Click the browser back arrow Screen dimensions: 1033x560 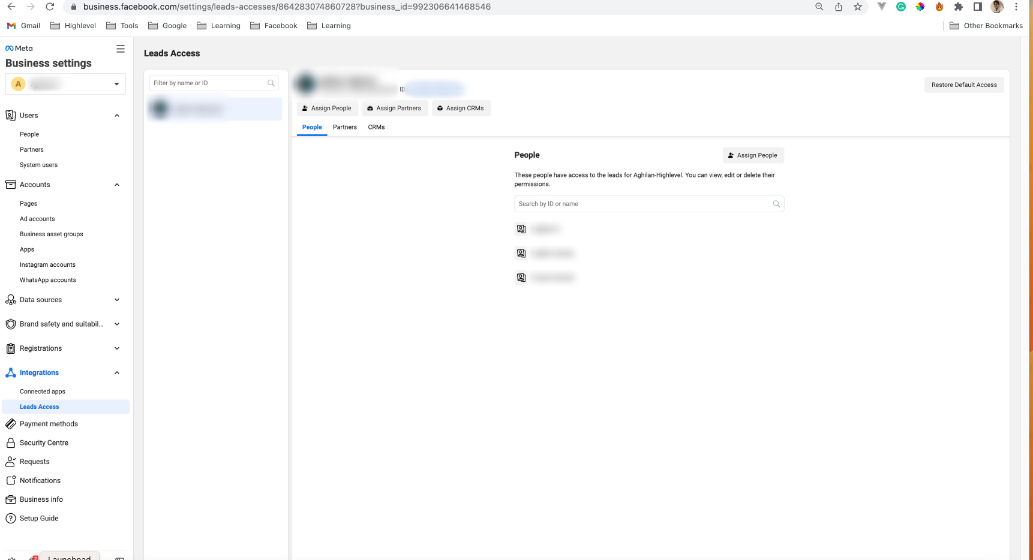click(x=11, y=7)
